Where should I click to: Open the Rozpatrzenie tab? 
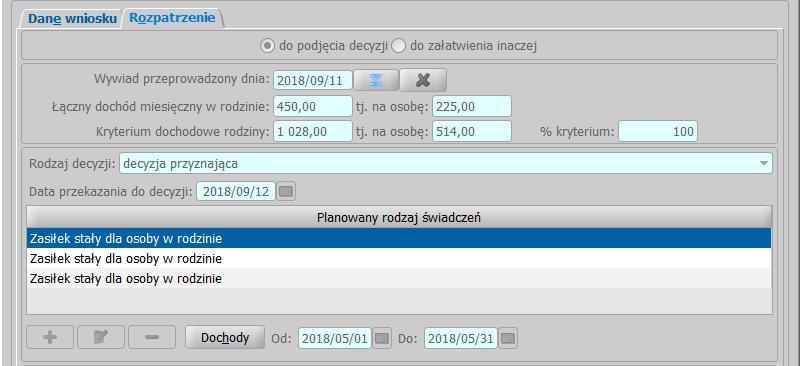tap(172, 18)
